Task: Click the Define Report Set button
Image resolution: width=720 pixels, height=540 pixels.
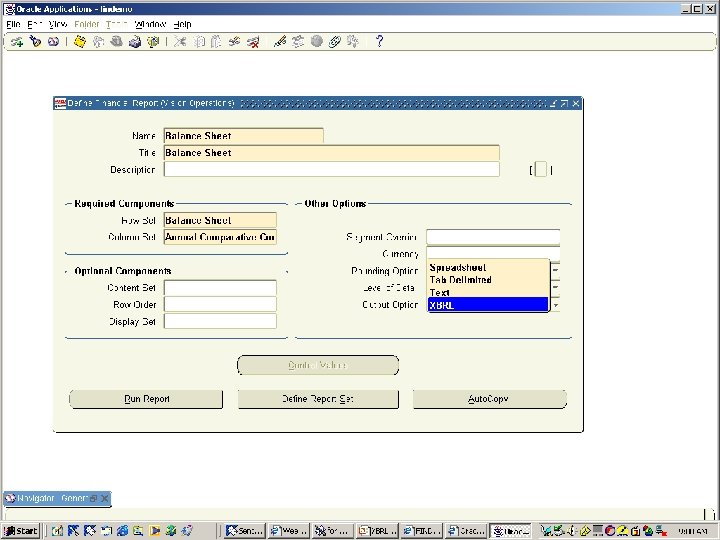Action: (318, 399)
